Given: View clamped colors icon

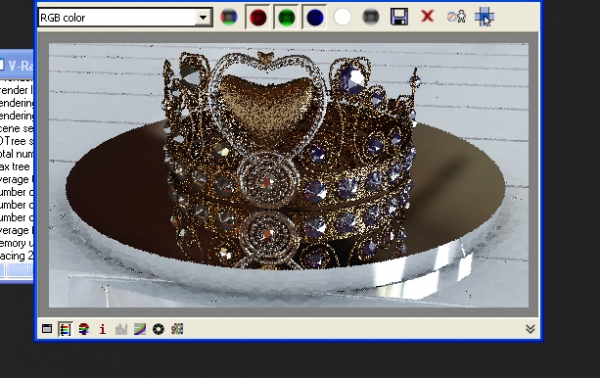Looking at the screenshot, I should pyautogui.click(x=84, y=329).
